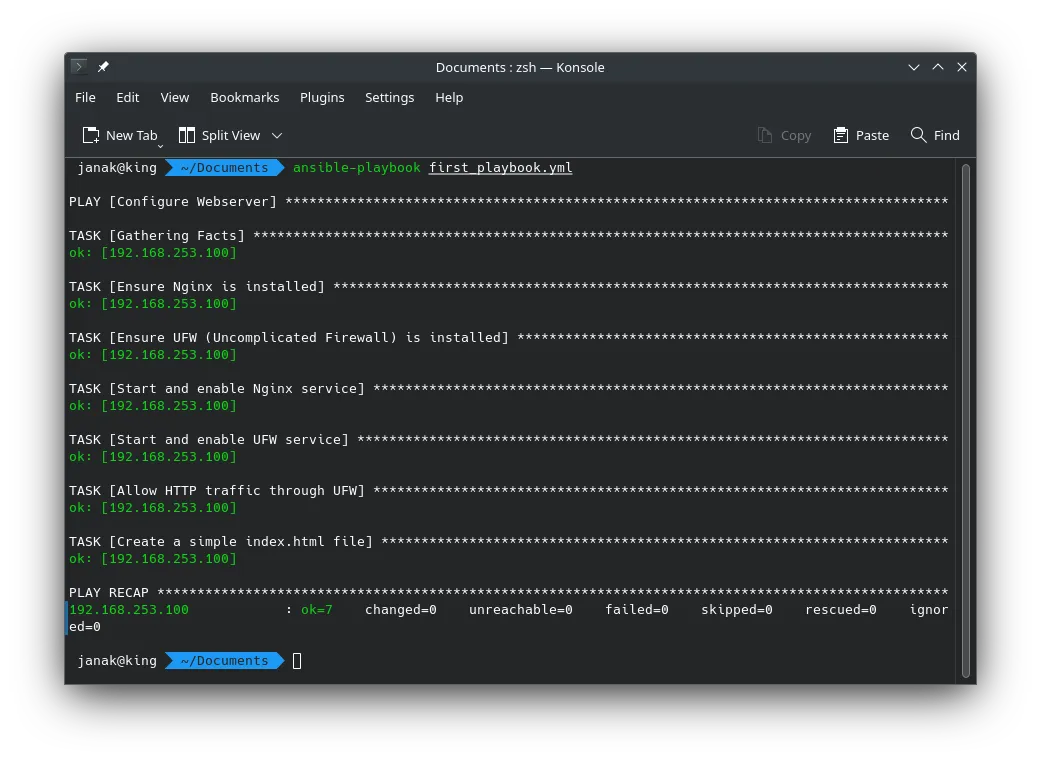Open the Find search tool
The width and height of the screenshot is (1041, 761).
pyautogui.click(x=935, y=135)
